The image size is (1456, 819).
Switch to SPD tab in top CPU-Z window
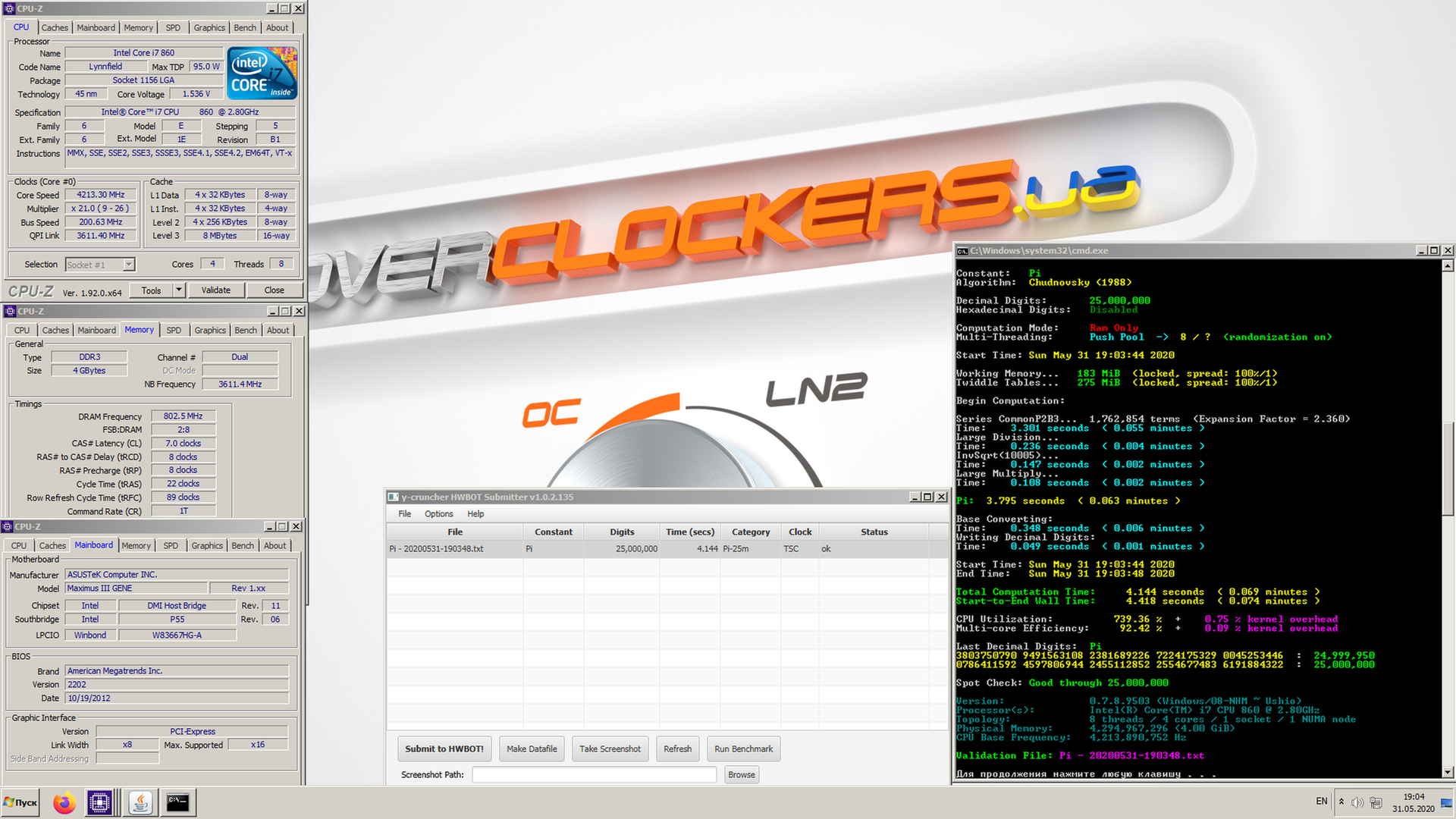pyautogui.click(x=173, y=27)
